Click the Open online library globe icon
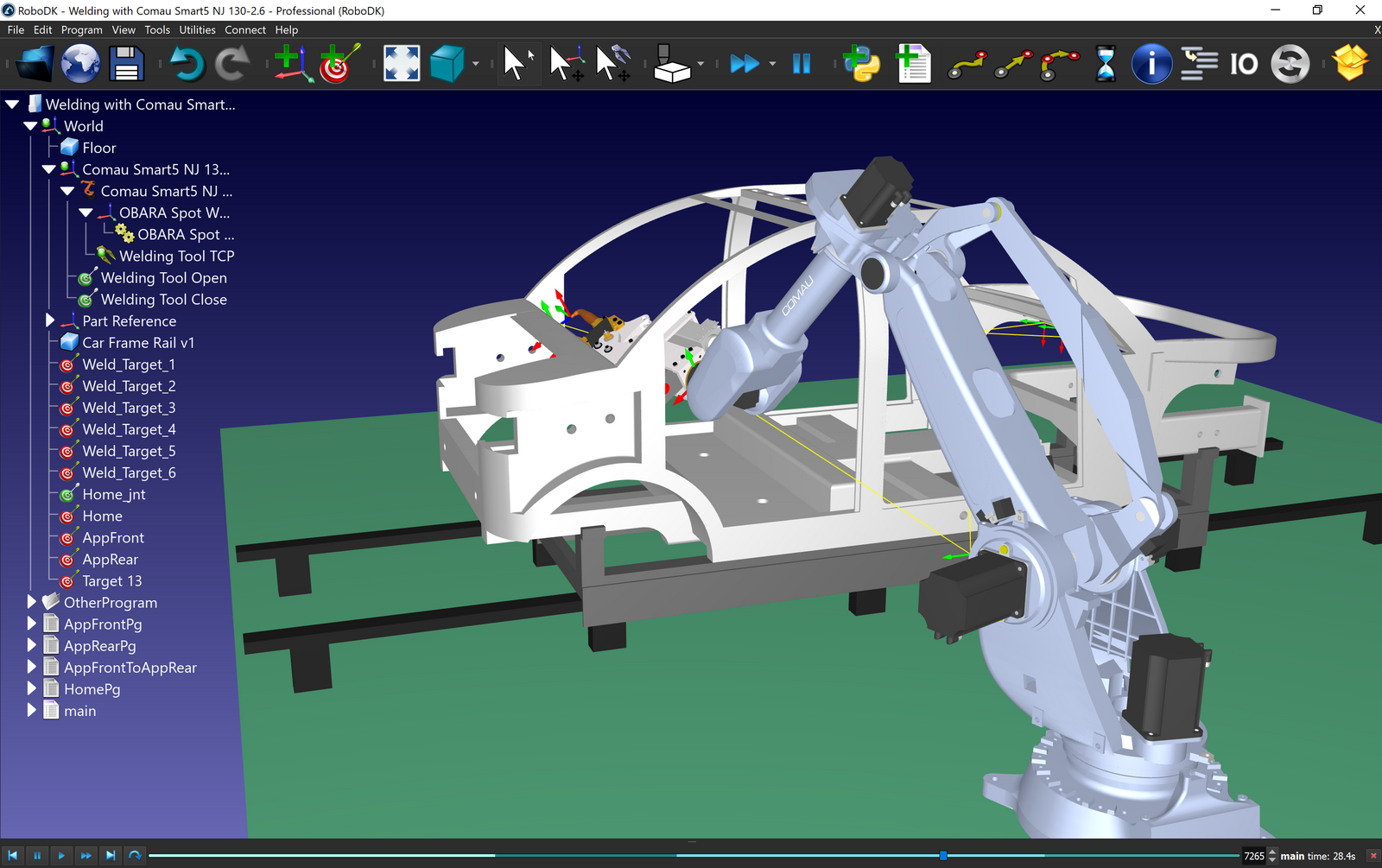 point(80,64)
